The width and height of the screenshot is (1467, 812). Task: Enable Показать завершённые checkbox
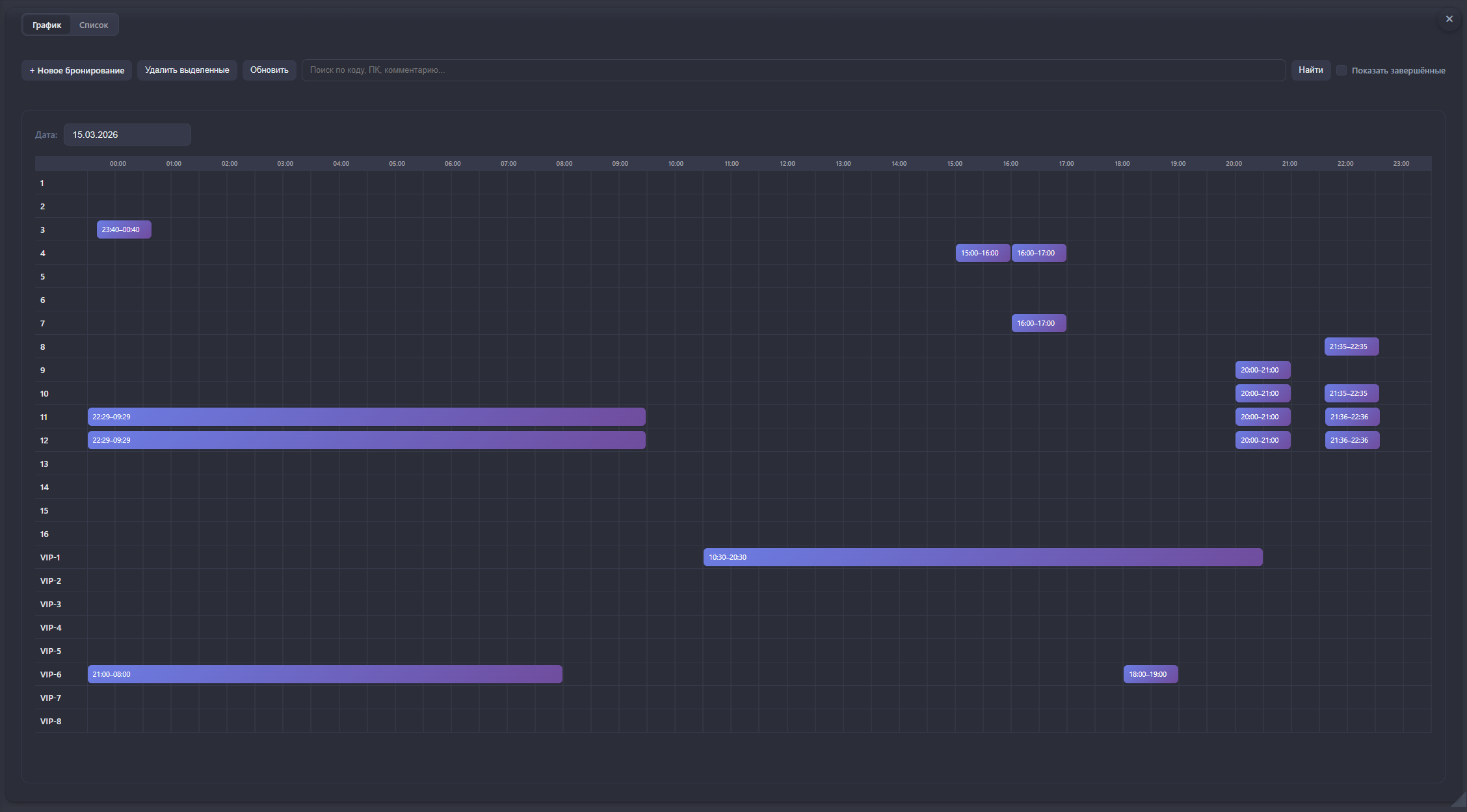(x=1341, y=70)
